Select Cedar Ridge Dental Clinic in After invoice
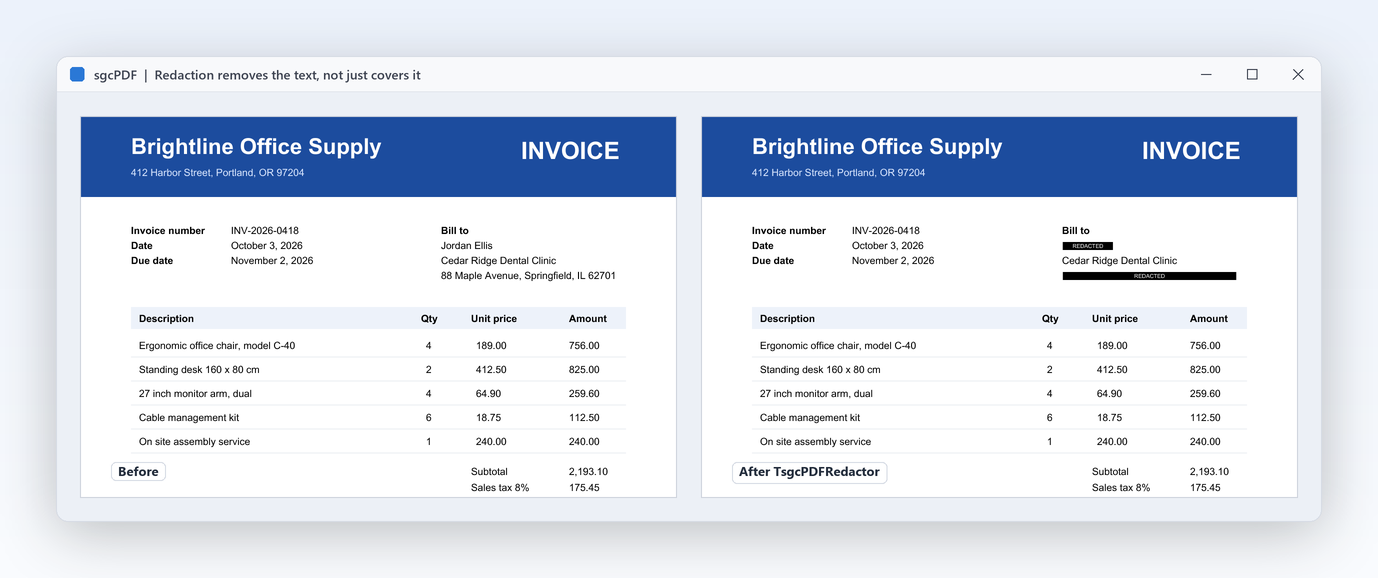Viewport: 1378px width, 578px height. tap(1119, 261)
